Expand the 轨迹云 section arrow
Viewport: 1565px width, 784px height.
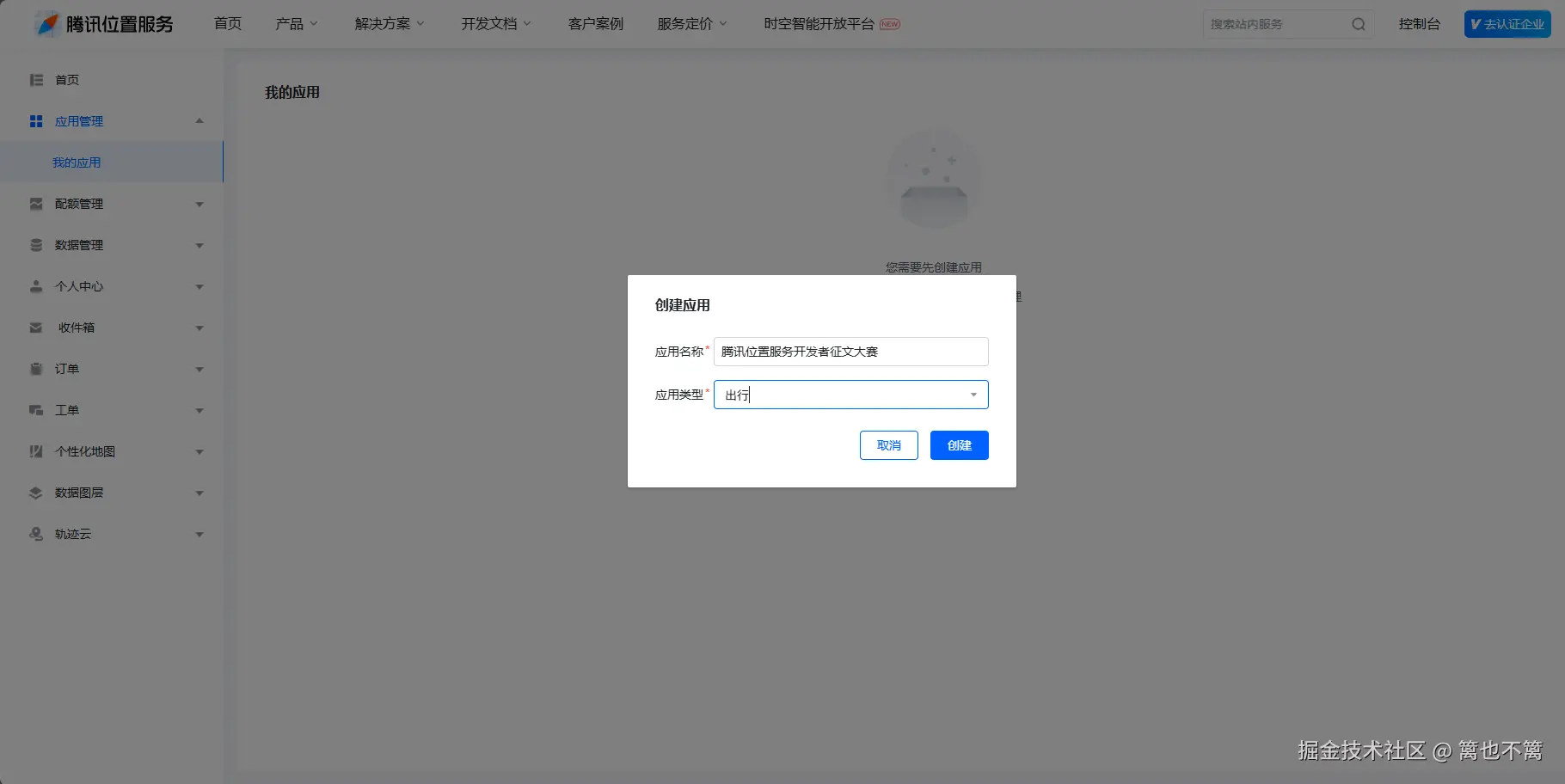(x=199, y=535)
